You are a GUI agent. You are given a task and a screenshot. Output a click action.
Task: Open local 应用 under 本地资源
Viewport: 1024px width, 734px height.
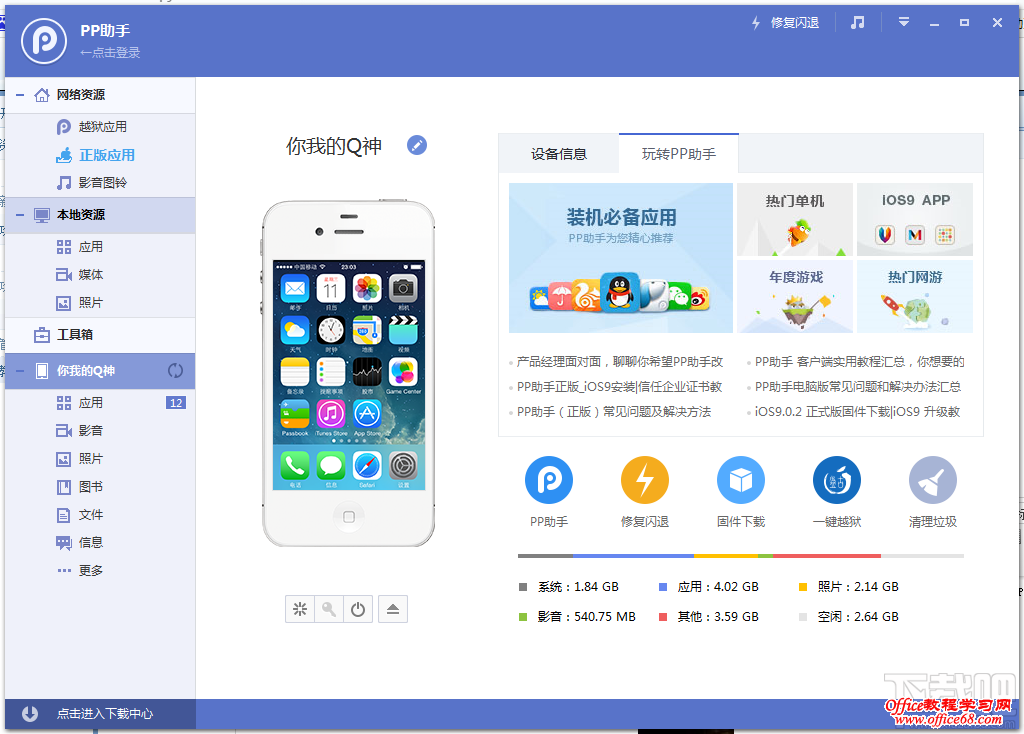[x=90, y=247]
